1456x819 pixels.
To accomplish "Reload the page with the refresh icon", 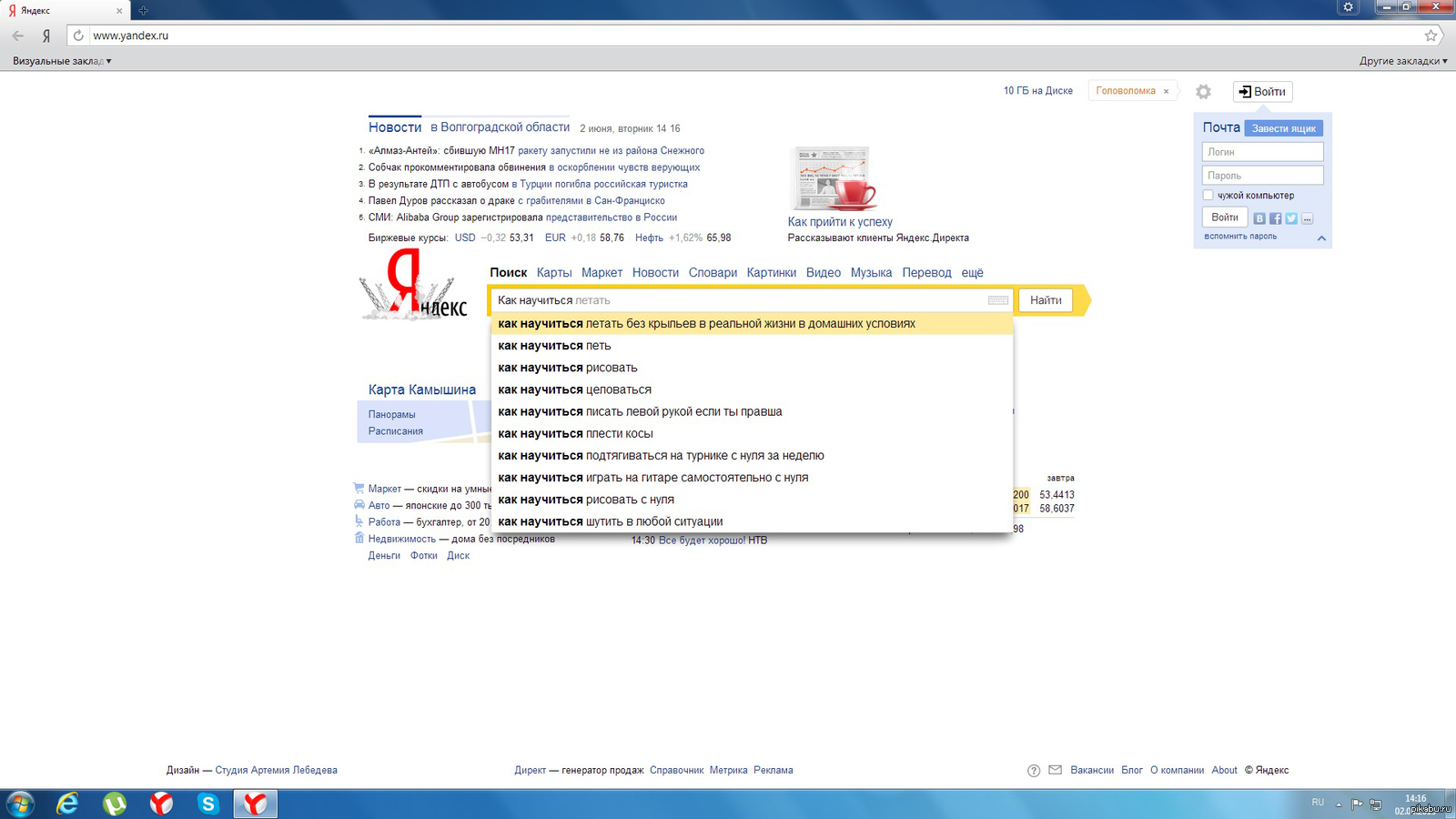I will click(78, 35).
